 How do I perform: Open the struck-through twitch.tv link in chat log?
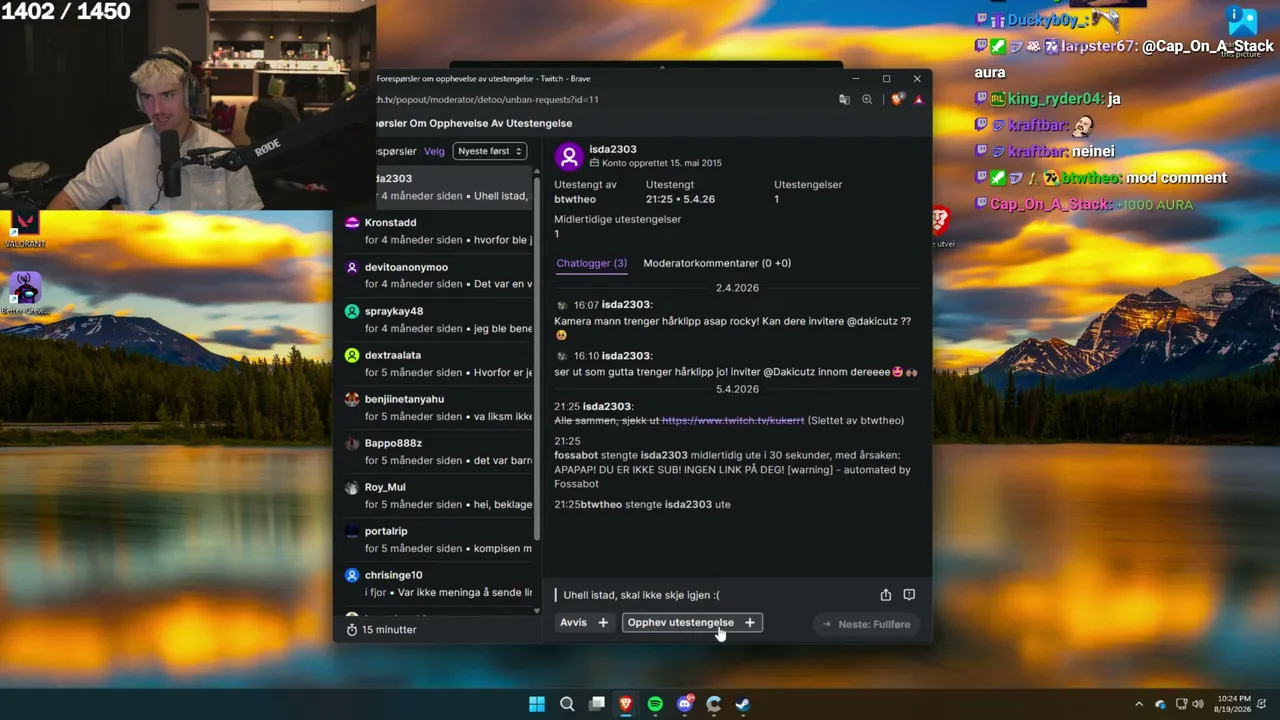click(x=733, y=421)
